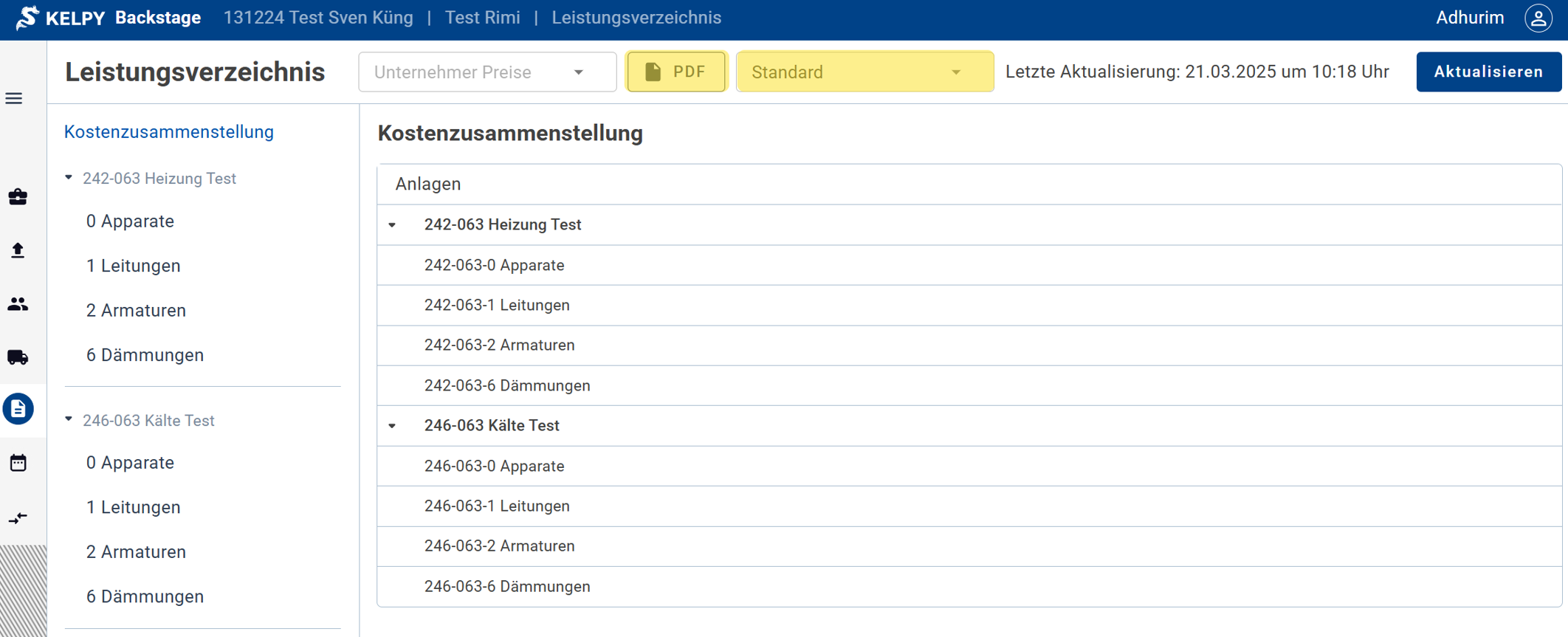Open the user profile avatar icon
This screenshot has height=637, width=1568.
(x=1538, y=18)
